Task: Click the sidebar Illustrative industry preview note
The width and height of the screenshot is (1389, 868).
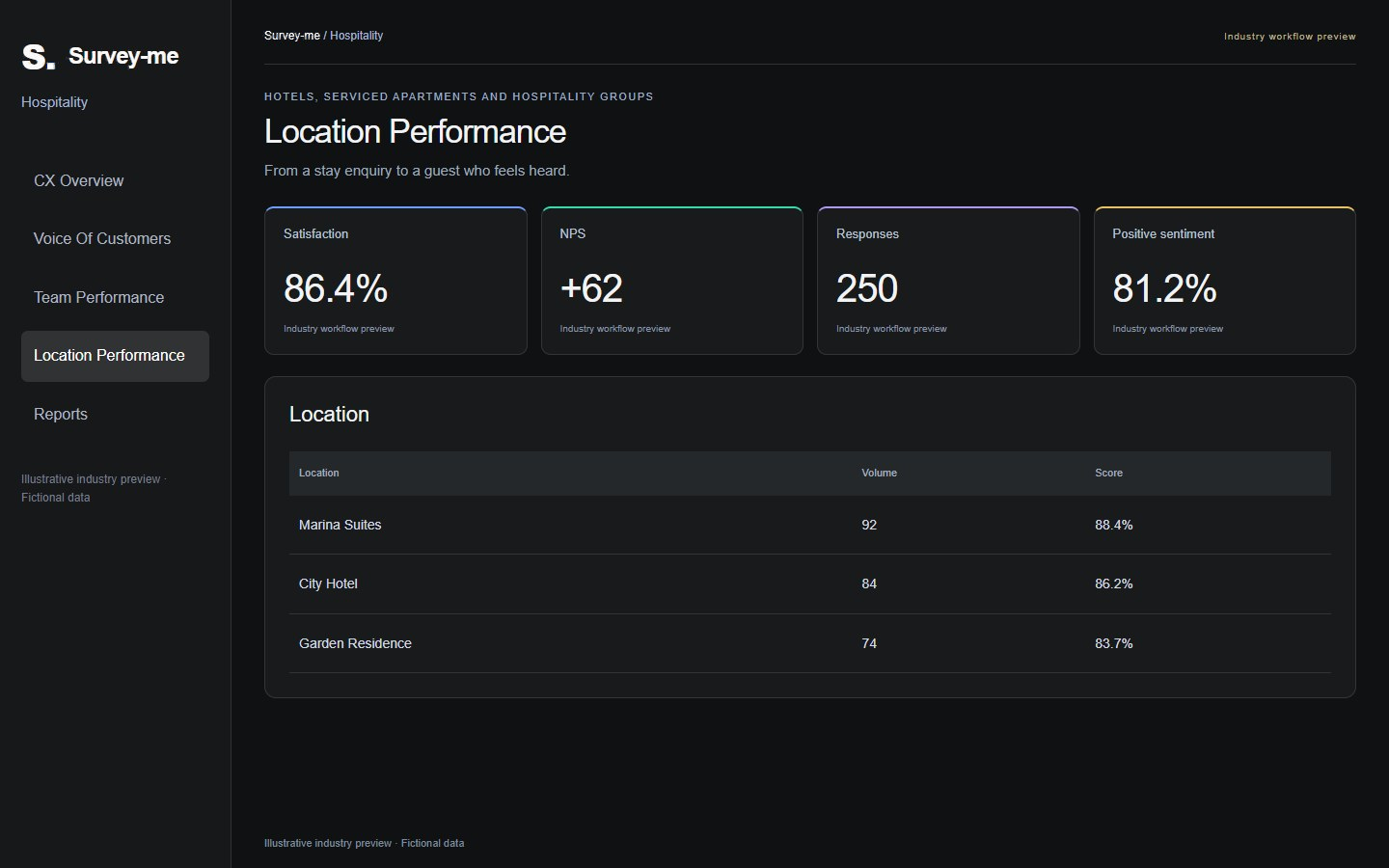Action: (94, 488)
